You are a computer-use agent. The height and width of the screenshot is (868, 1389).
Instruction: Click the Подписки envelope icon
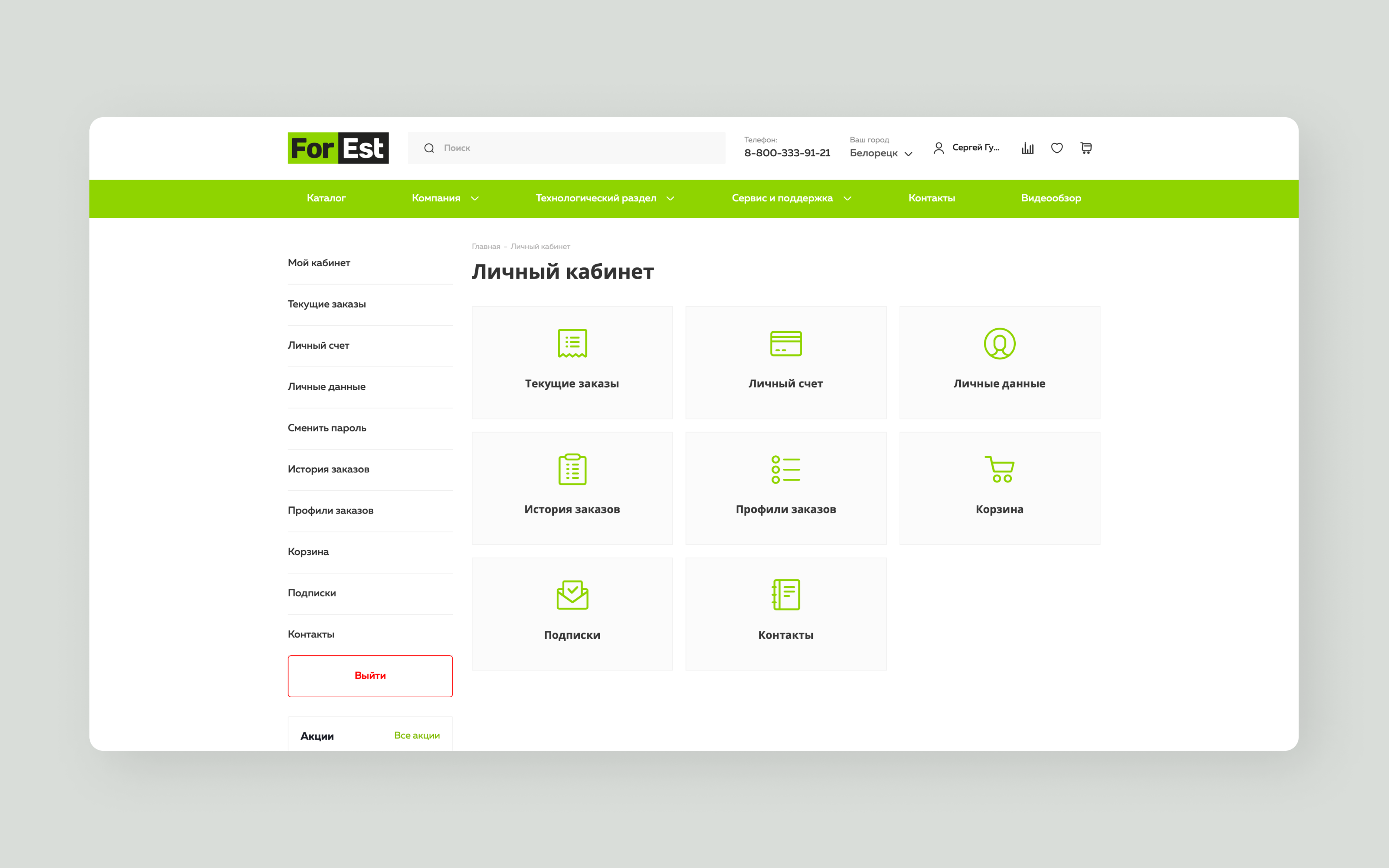[x=572, y=595]
